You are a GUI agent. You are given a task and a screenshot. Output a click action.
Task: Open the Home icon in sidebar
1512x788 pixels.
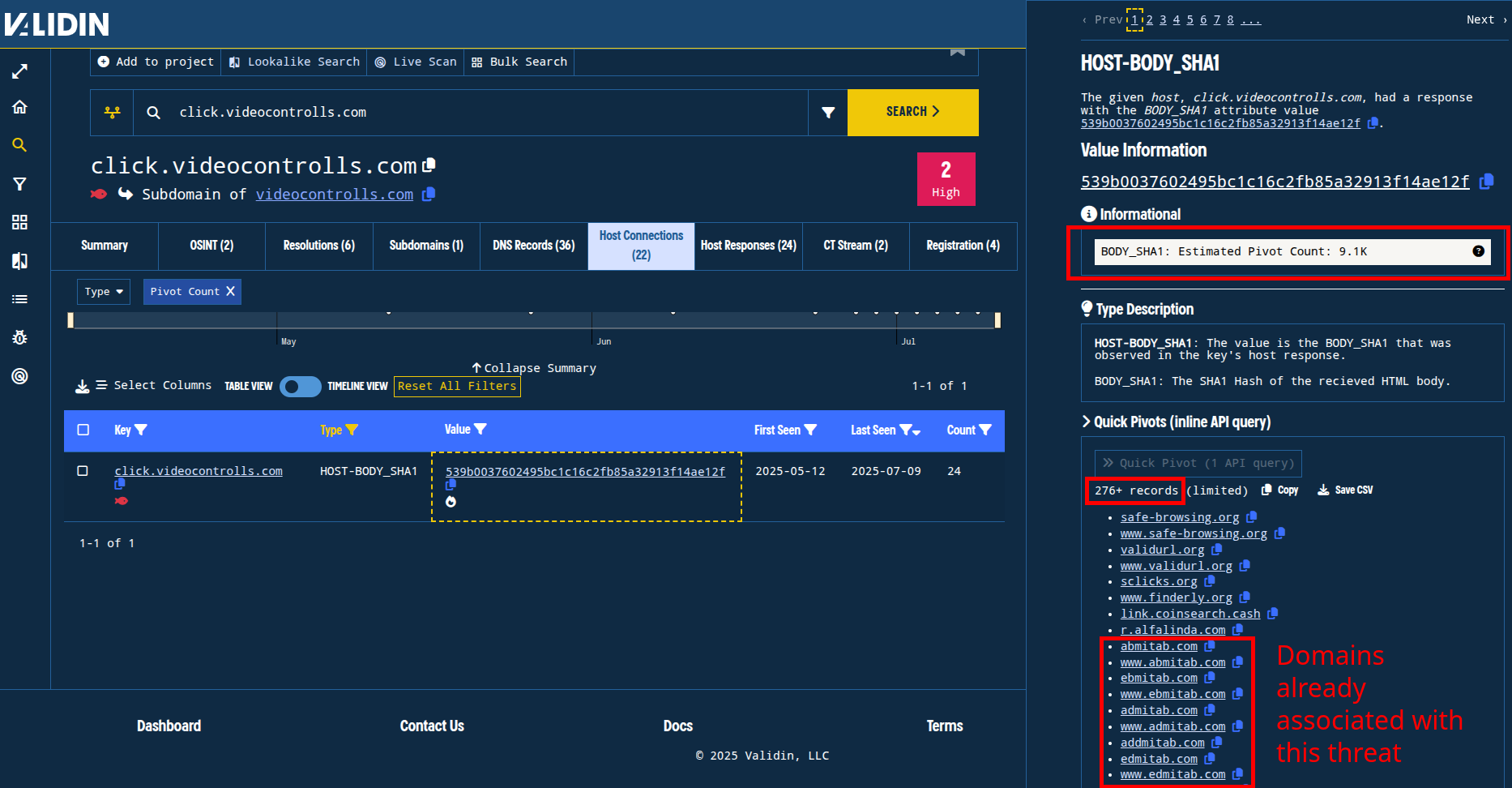click(x=20, y=107)
